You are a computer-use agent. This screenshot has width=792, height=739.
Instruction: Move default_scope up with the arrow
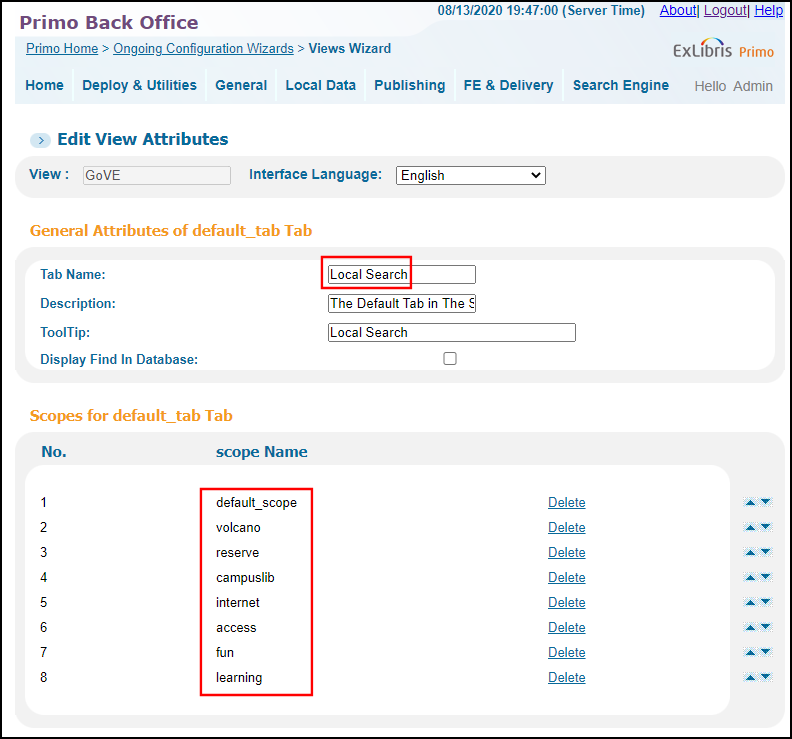(x=750, y=502)
